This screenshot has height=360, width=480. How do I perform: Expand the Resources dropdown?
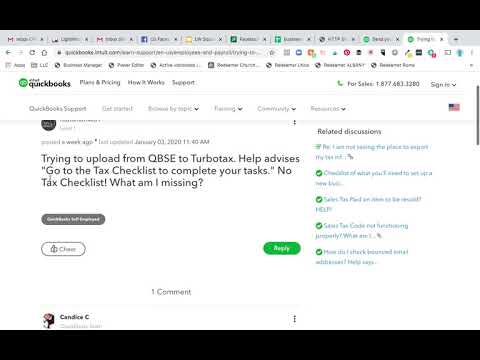pyautogui.click(x=328, y=109)
